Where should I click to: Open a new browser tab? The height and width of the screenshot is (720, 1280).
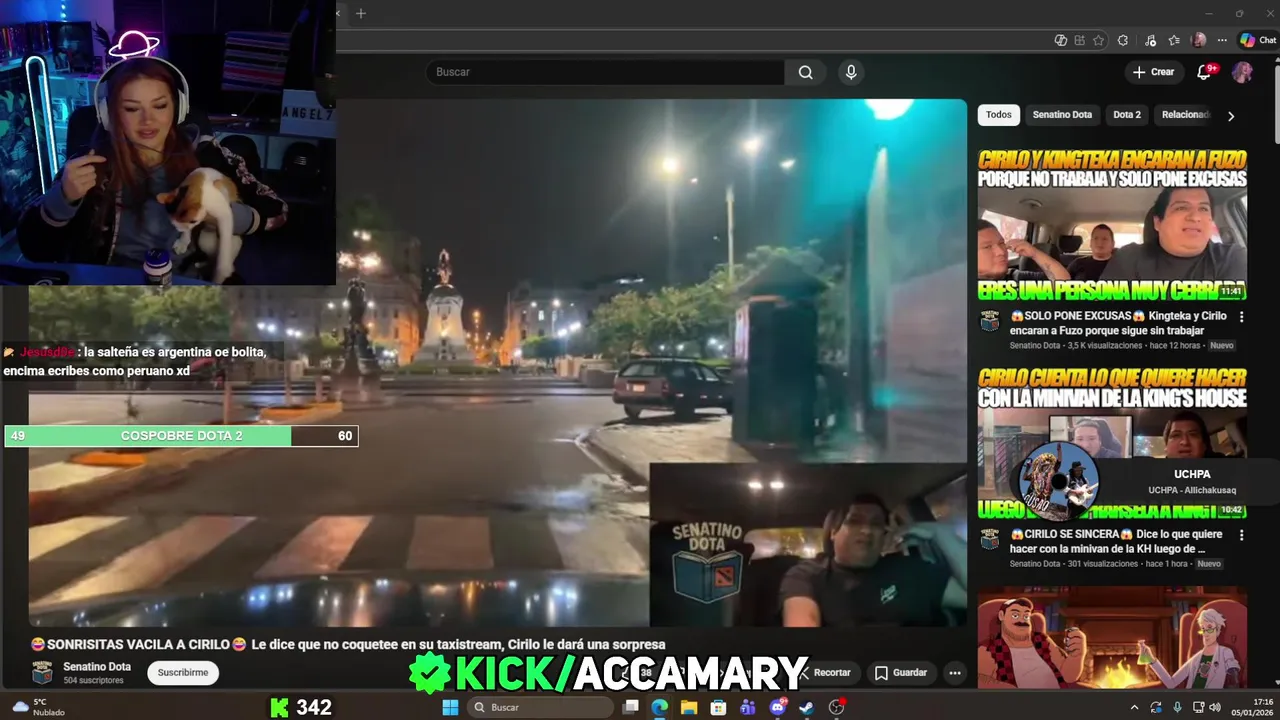[x=361, y=13]
